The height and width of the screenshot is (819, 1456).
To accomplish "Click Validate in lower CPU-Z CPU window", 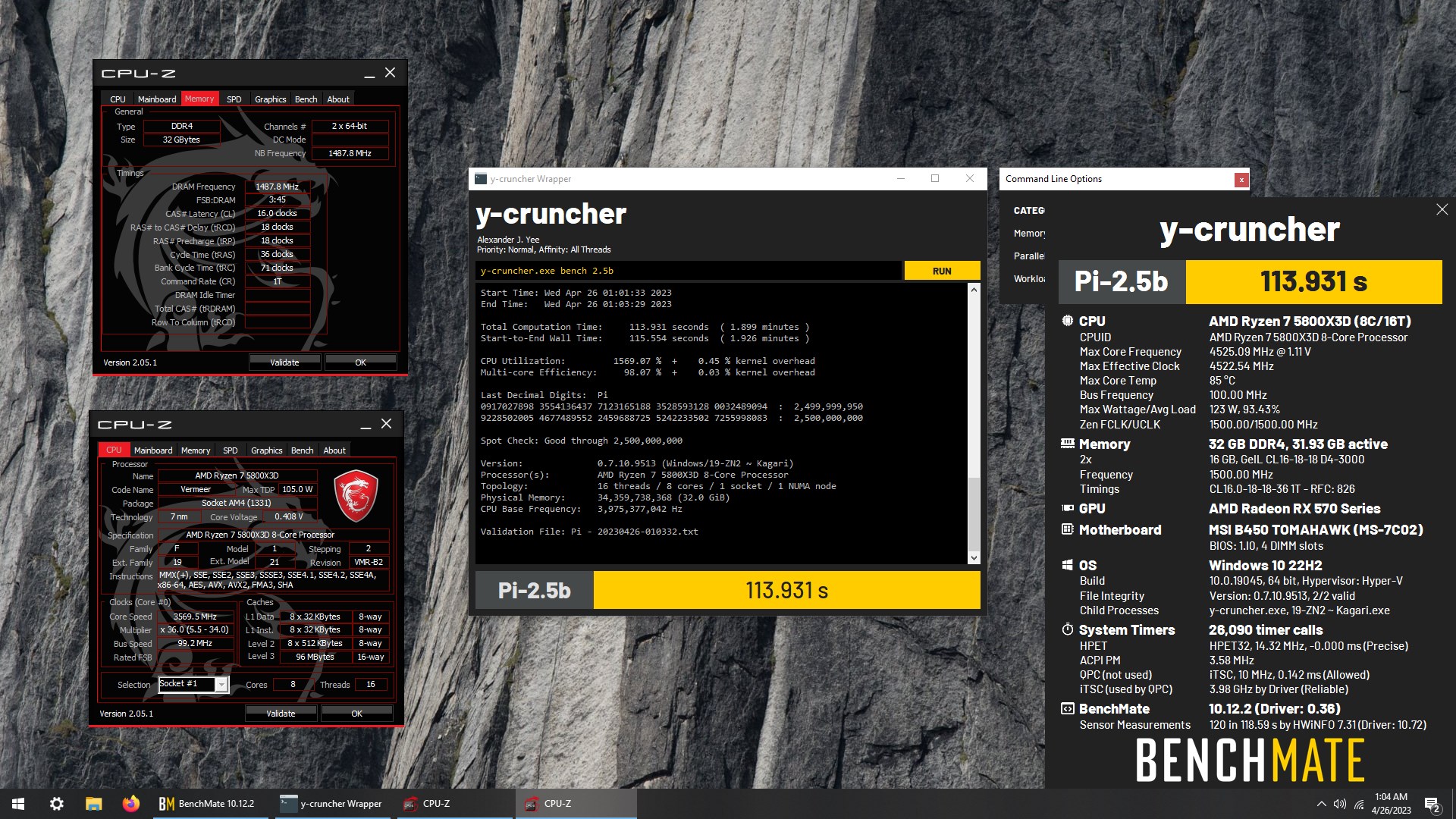I will 281,714.
